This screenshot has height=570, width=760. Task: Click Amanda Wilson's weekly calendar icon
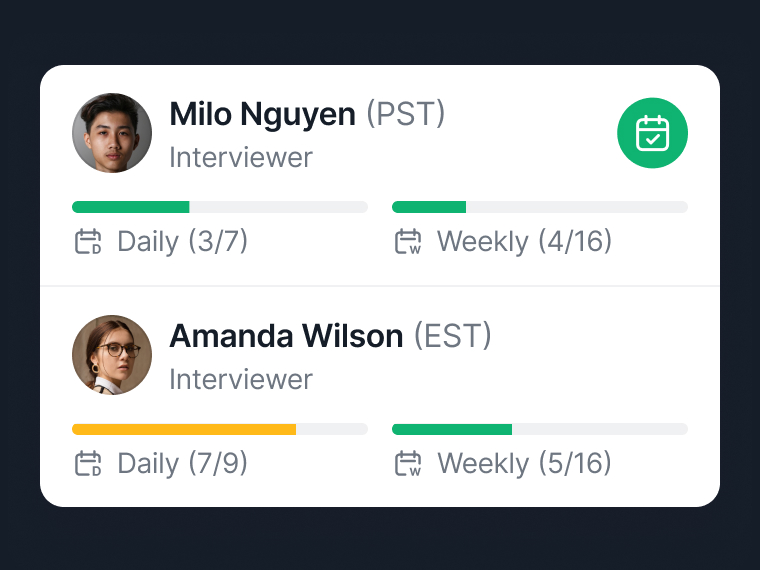408,463
